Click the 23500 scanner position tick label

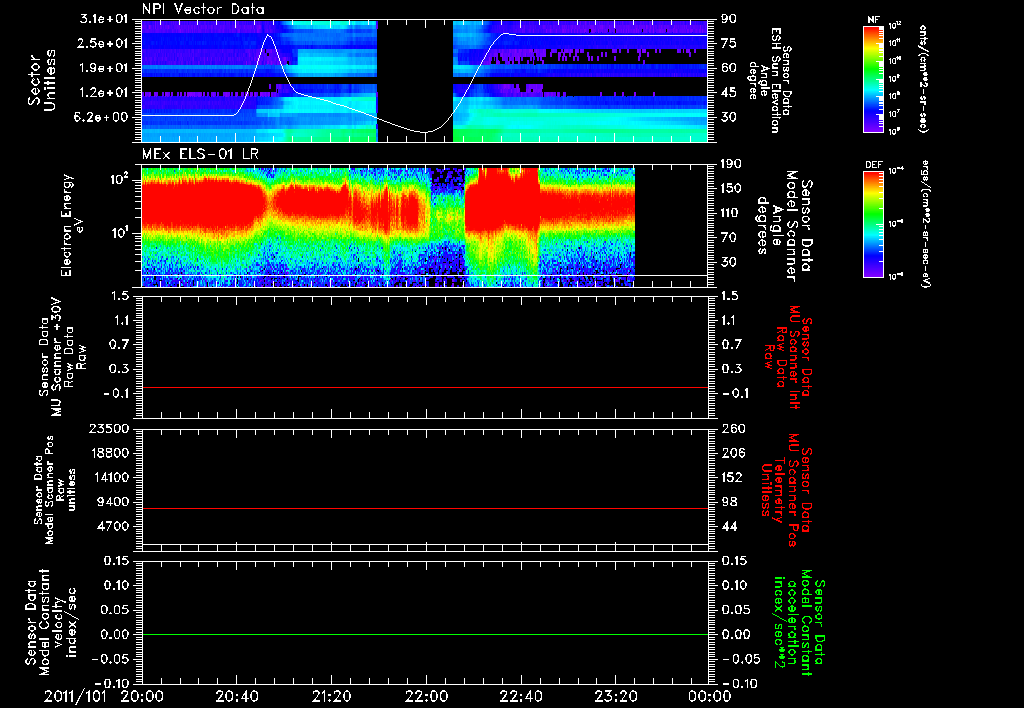tap(110, 428)
